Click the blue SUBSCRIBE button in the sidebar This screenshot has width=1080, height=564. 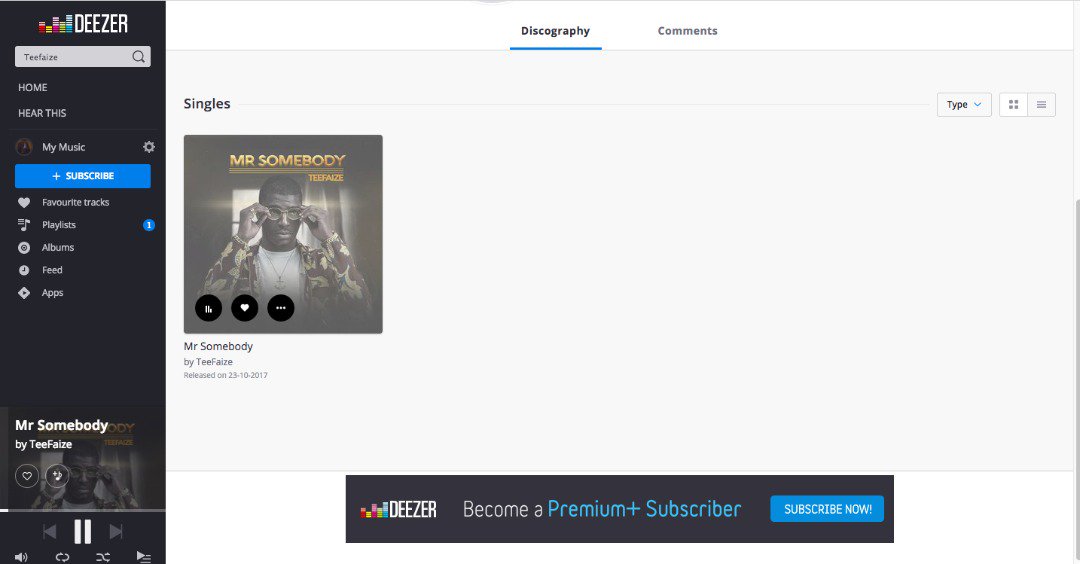83,176
